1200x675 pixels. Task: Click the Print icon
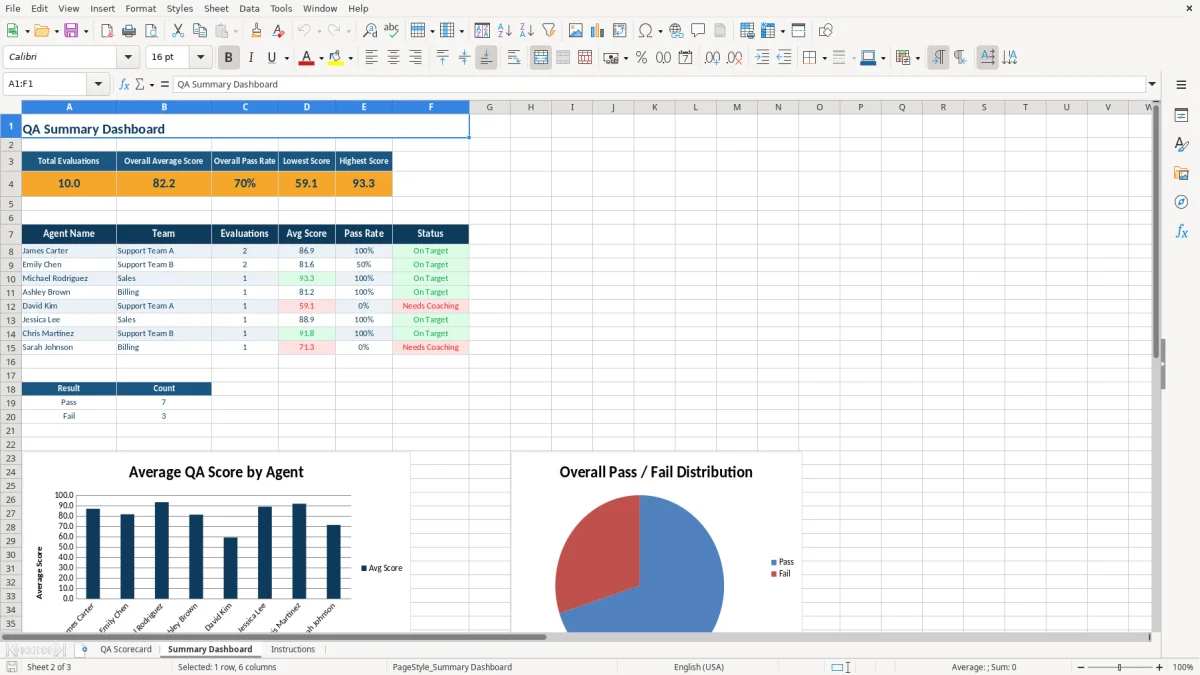129,31
